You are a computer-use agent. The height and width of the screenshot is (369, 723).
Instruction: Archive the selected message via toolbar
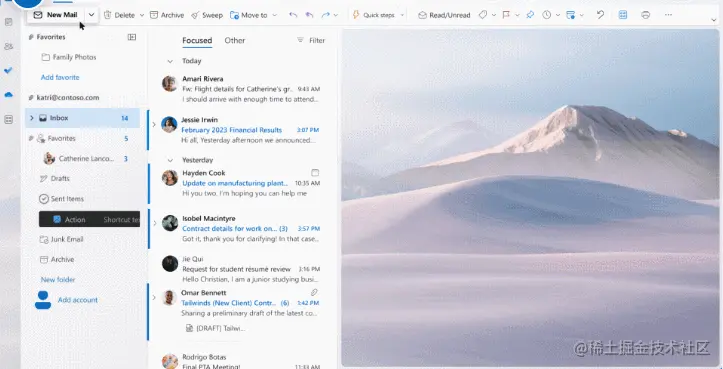click(x=167, y=15)
